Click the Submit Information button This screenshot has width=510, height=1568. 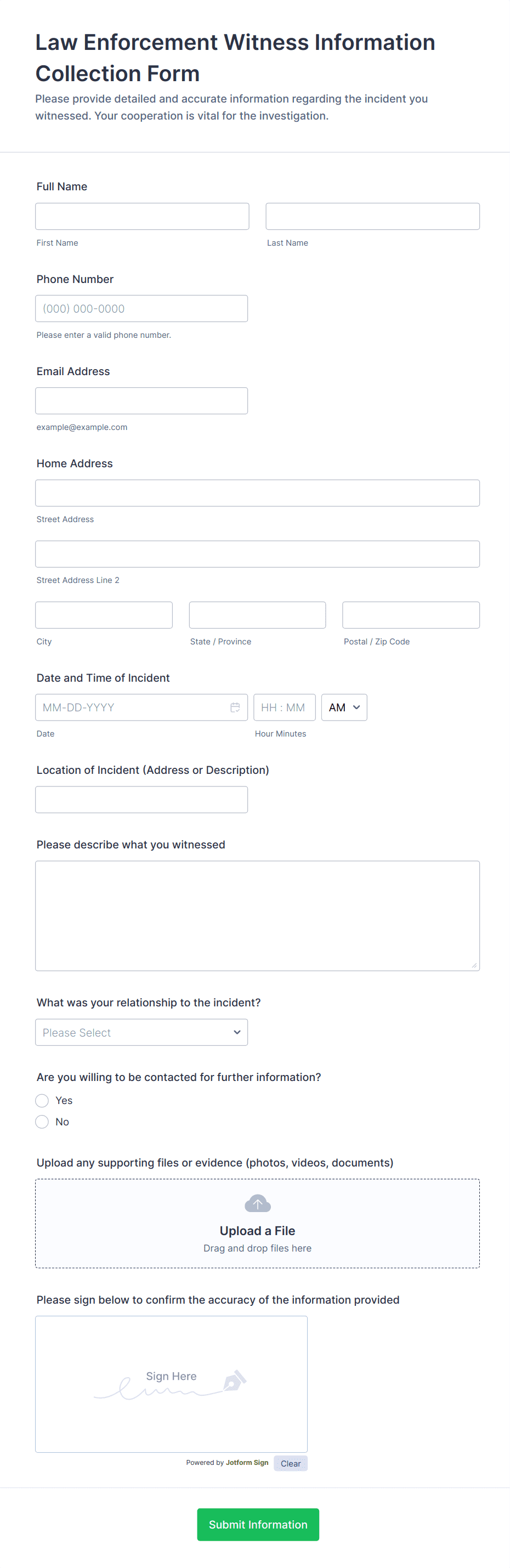coord(257,1524)
